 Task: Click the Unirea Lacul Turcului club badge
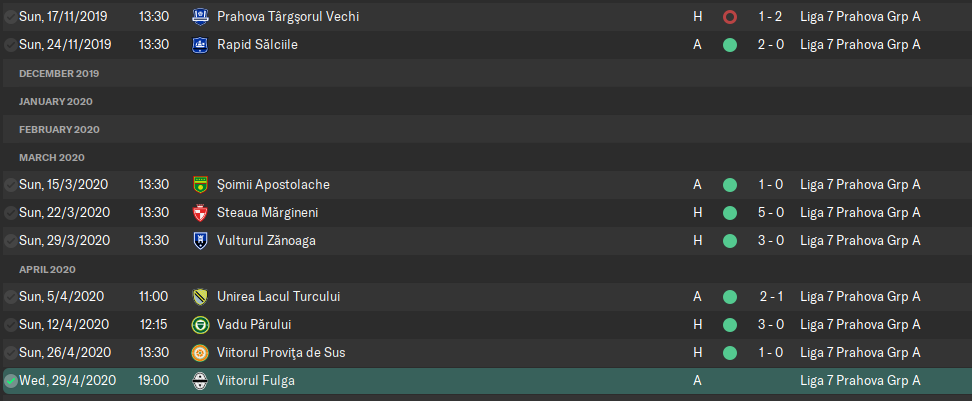coord(200,297)
